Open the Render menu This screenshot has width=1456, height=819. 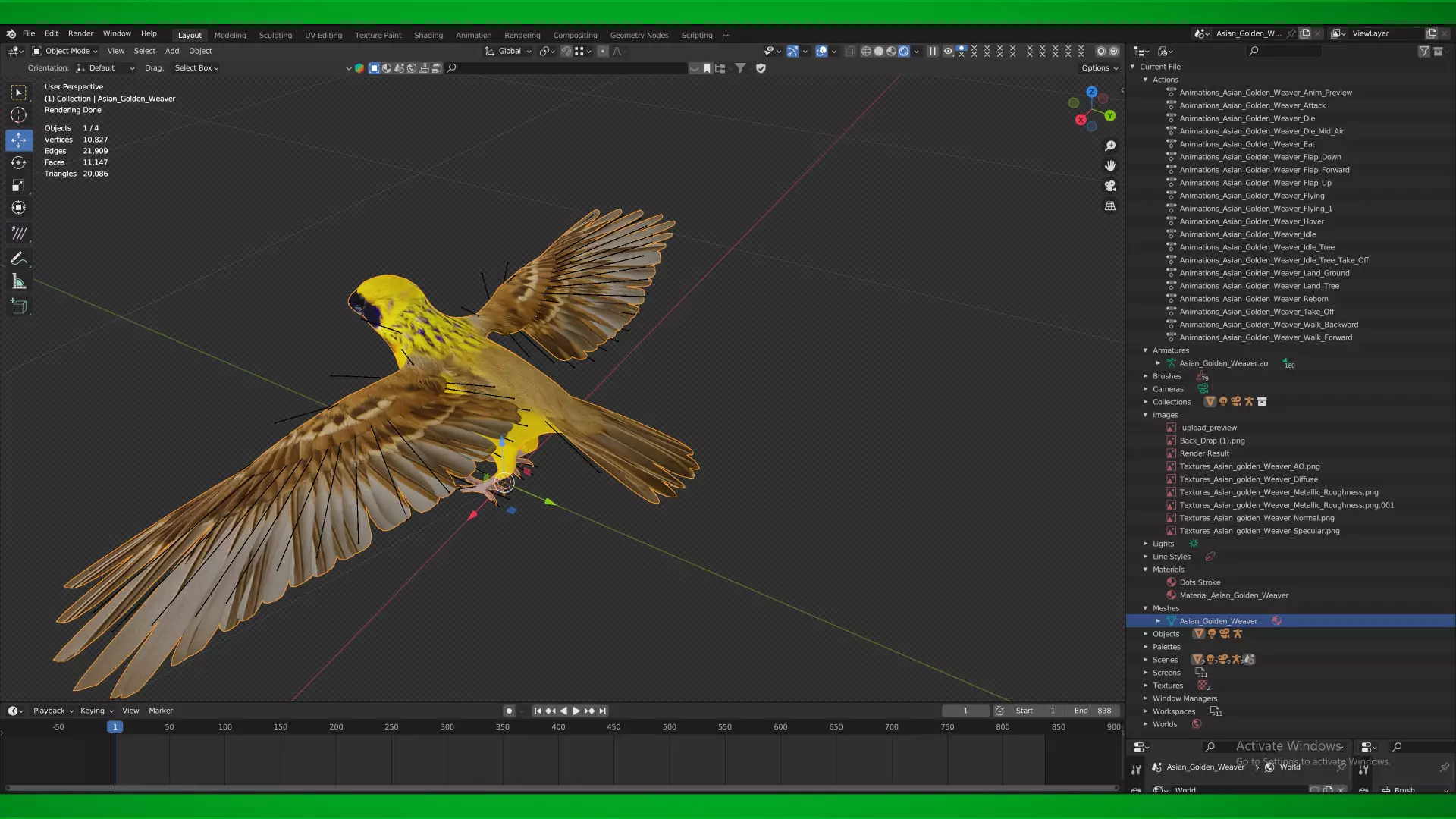[80, 33]
